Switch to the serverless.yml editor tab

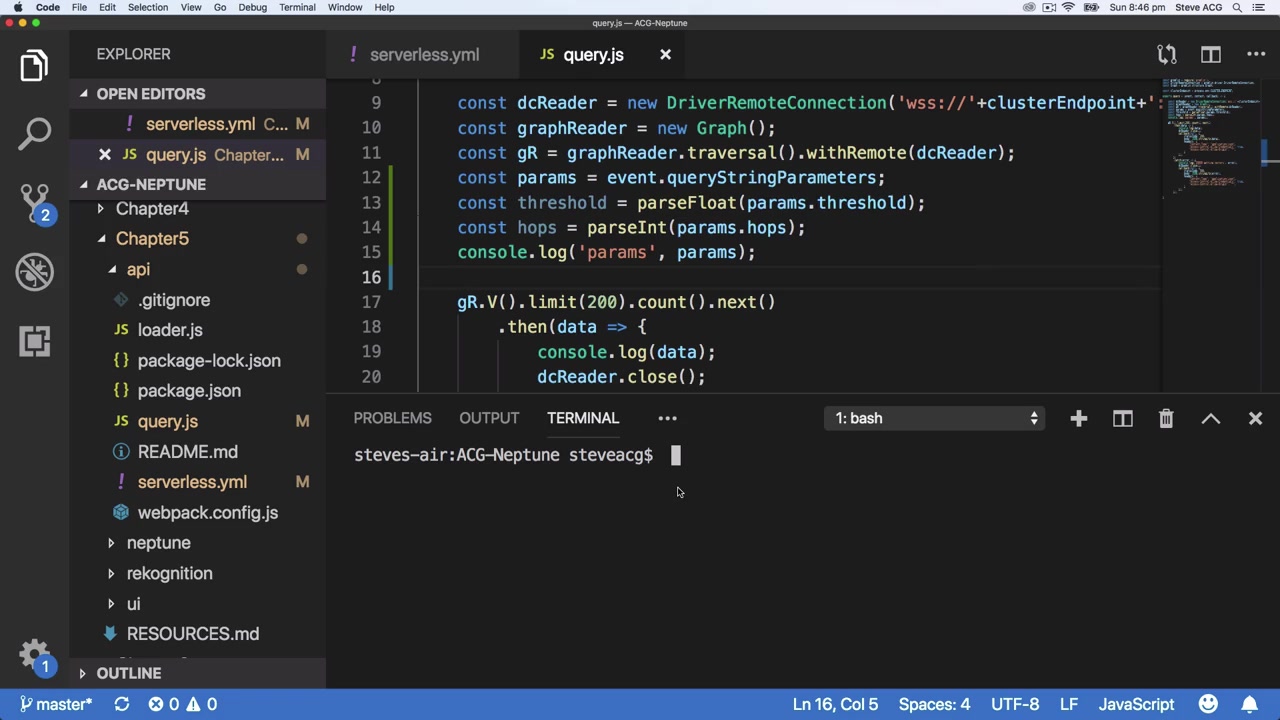tap(424, 55)
